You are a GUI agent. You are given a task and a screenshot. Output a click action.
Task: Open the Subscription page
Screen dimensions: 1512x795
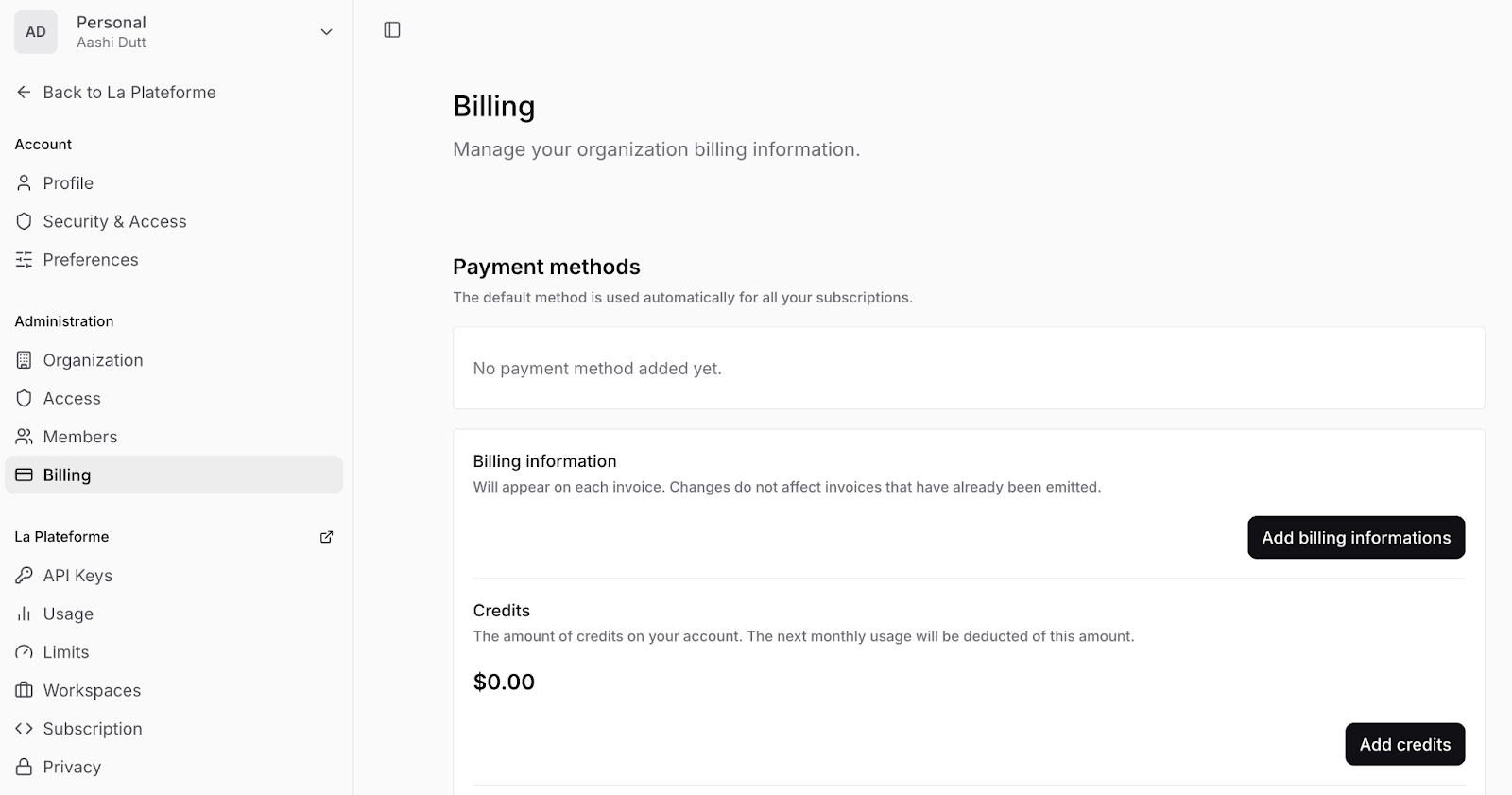[x=93, y=729]
